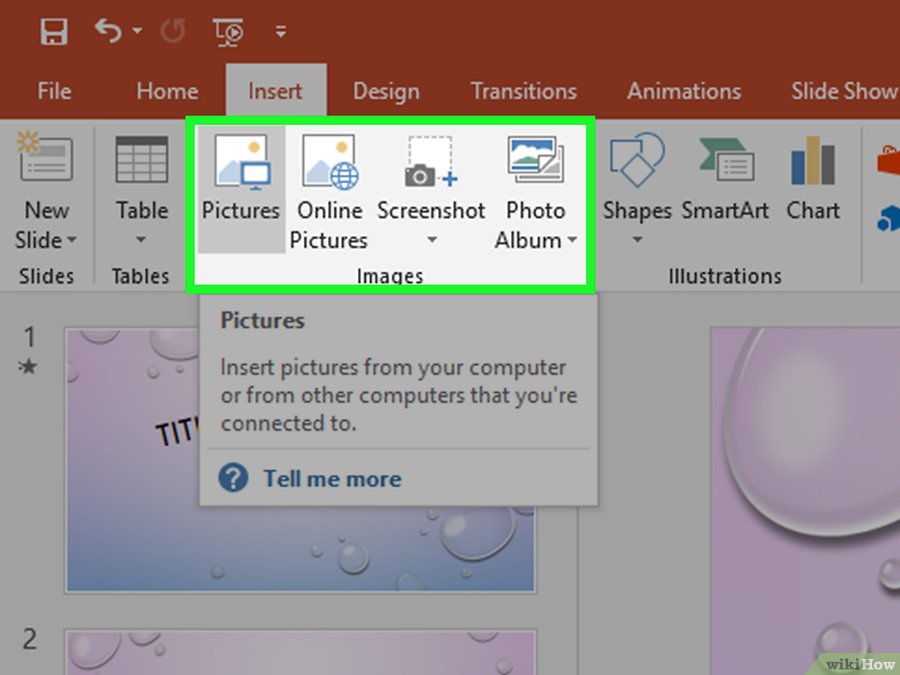Open the Animations tab
900x675 pixels.
pos(684,91)
